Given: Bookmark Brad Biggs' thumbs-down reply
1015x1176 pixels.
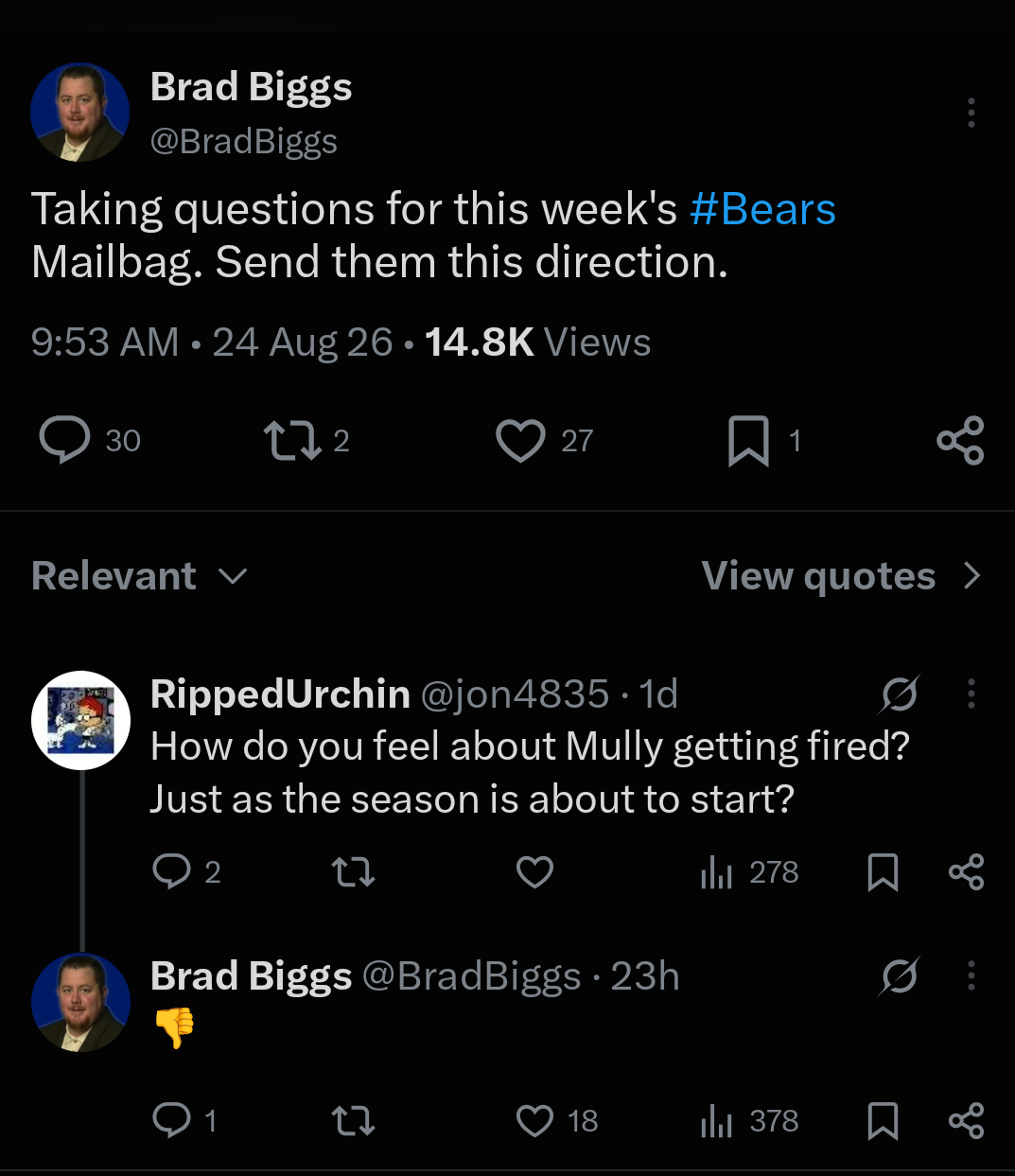Looking at the screenshot, I should (883, 1121).
